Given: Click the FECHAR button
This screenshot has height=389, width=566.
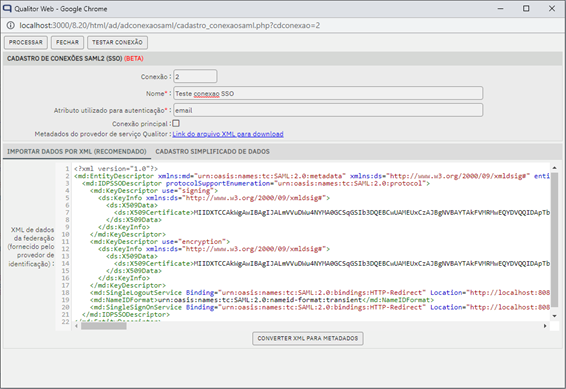Looking at the screenshot, I should click(x=67, y=43).
